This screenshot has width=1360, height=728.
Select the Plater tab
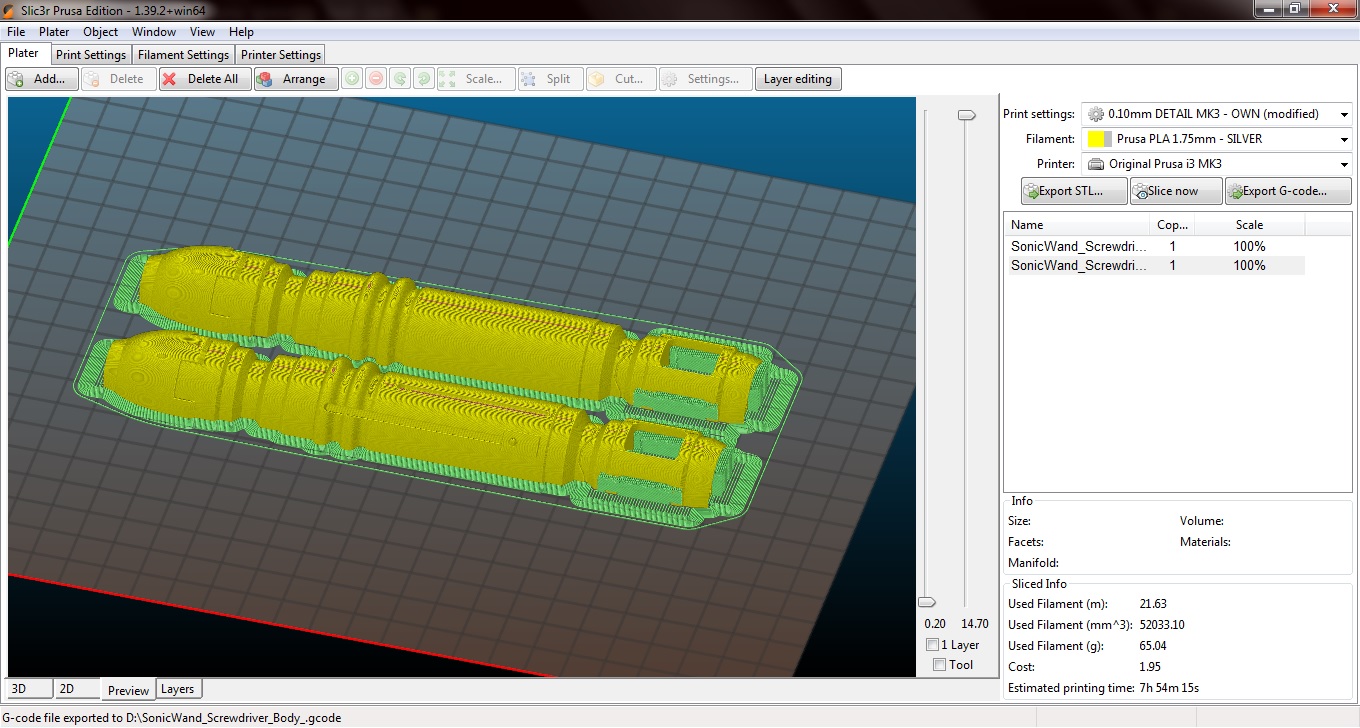pyautogui.click(x=24, y=54)
